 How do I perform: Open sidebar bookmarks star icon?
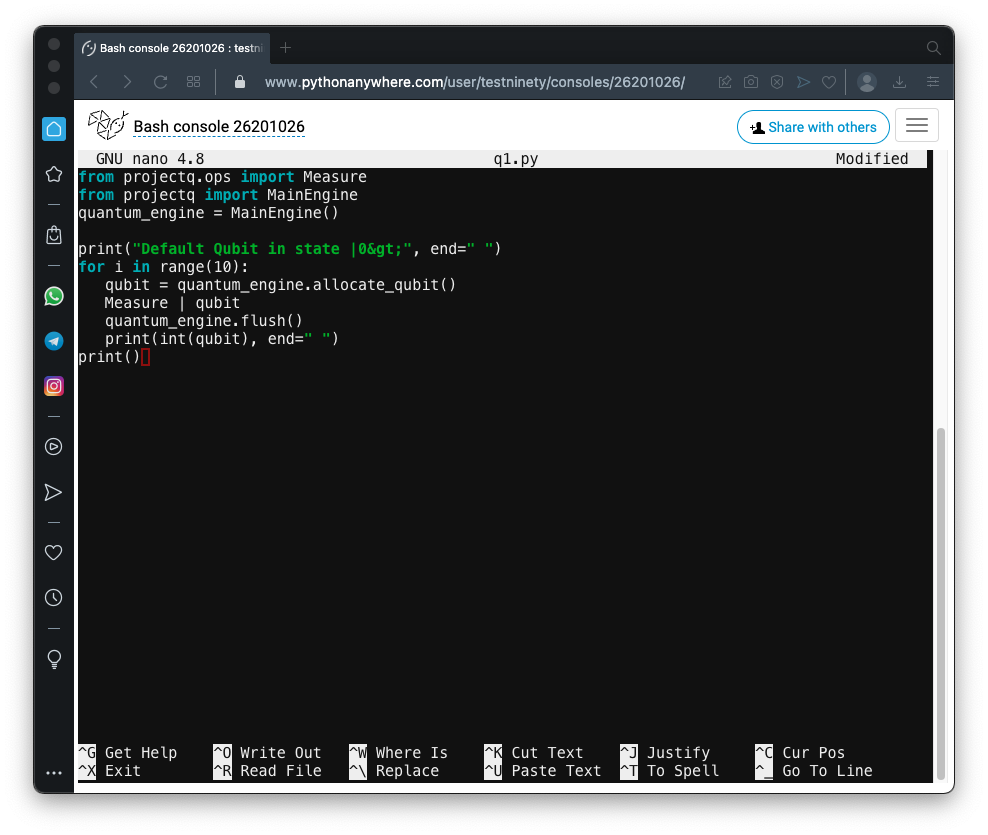click(54, 174)
